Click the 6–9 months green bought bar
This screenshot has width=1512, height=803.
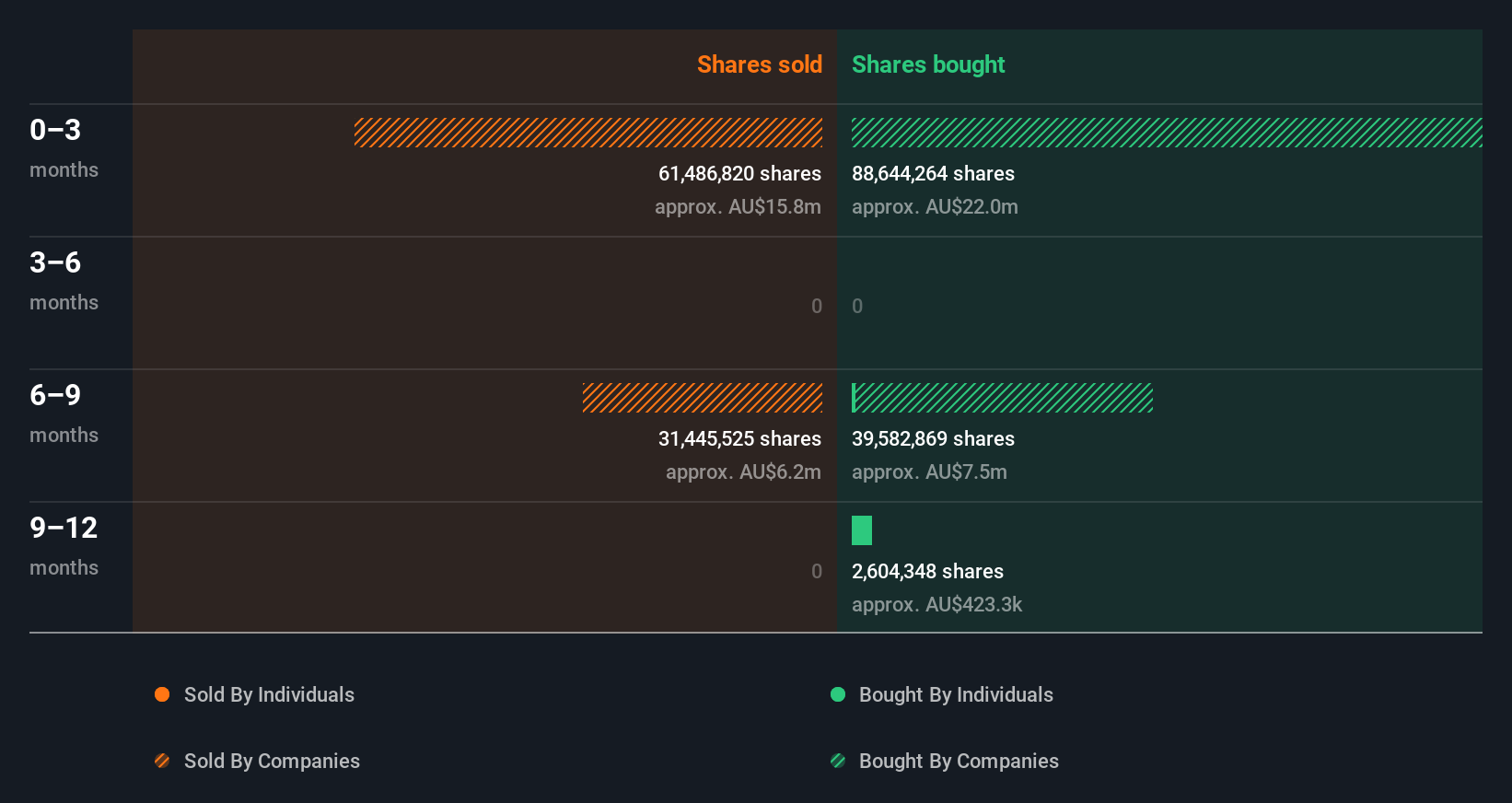1002,398
